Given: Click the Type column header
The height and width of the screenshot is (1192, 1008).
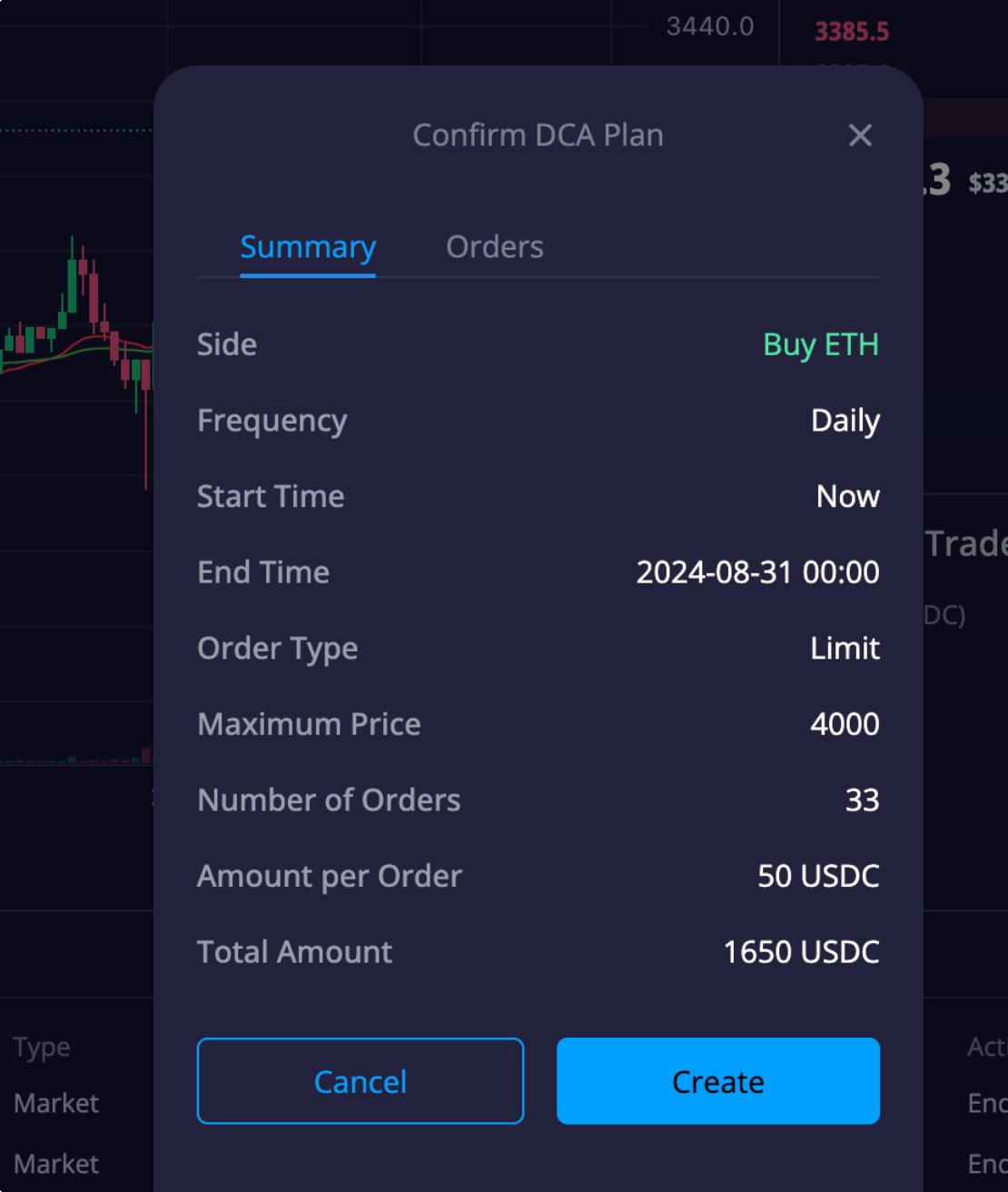Looking at the screenshot, I should pyautogui.click(x=42, y=1048).
